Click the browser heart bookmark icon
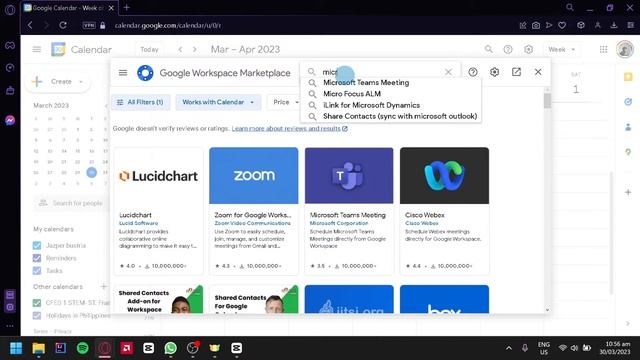The image size is (640, 360). [562, 25]
